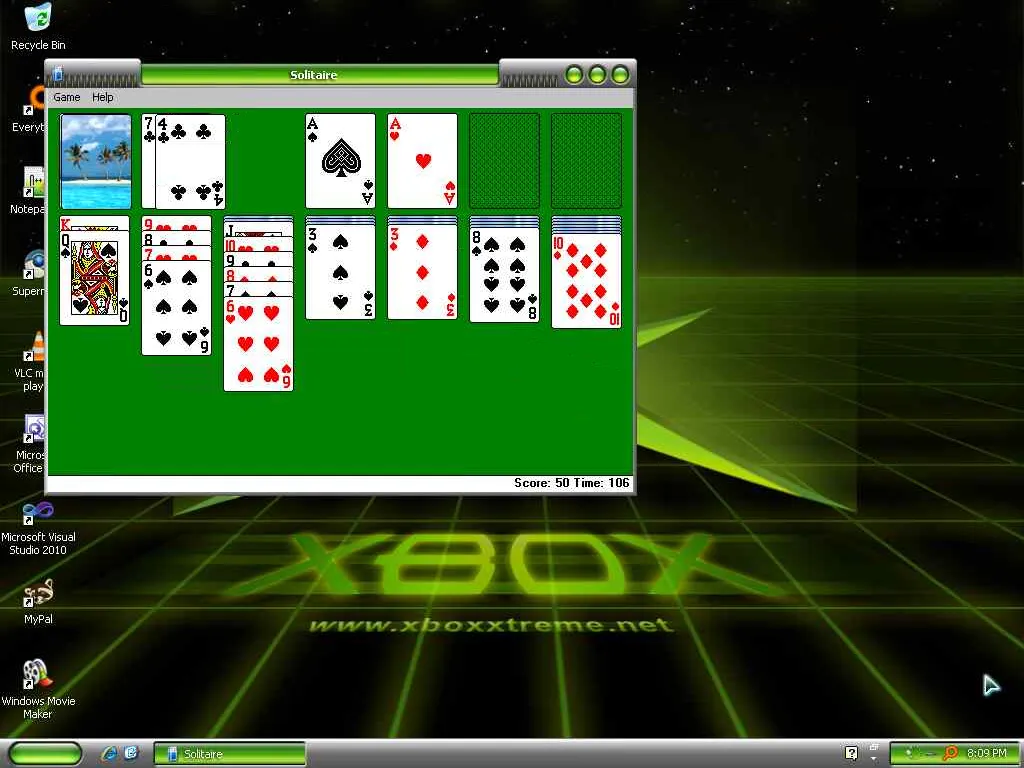
Task: Click the Ace of spades foundation pile
Action: [x=340, y=161]
